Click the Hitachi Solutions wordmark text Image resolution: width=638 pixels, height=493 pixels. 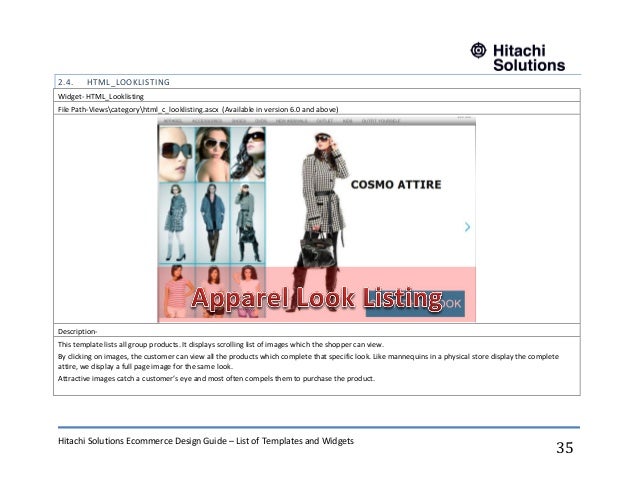[x=529, y=58]
